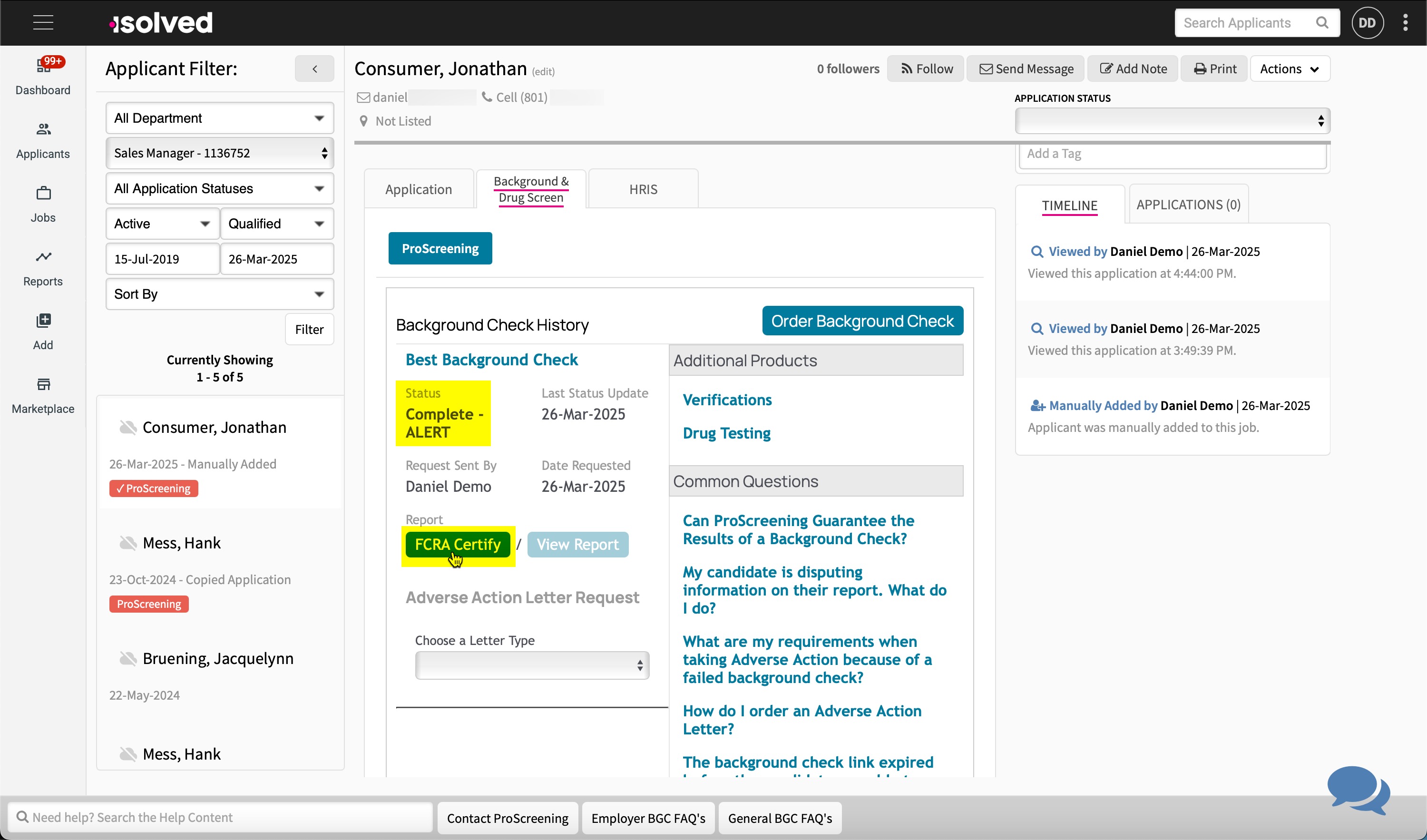Click the help content search field

point(220,817)
